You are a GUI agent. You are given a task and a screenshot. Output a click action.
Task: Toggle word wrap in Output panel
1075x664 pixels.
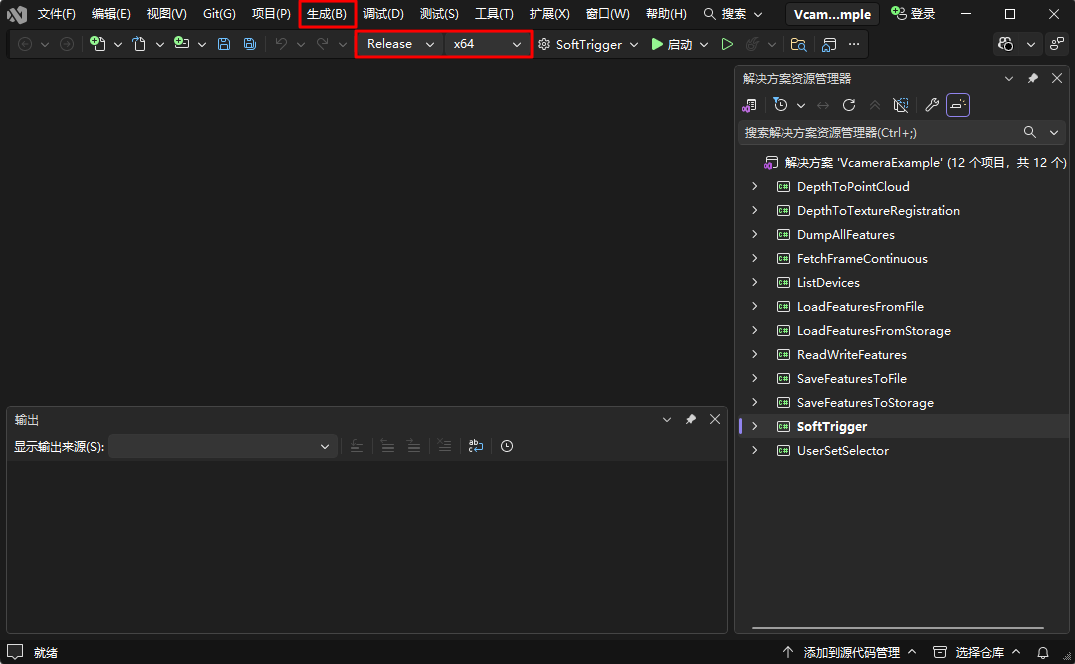[476, 446]
